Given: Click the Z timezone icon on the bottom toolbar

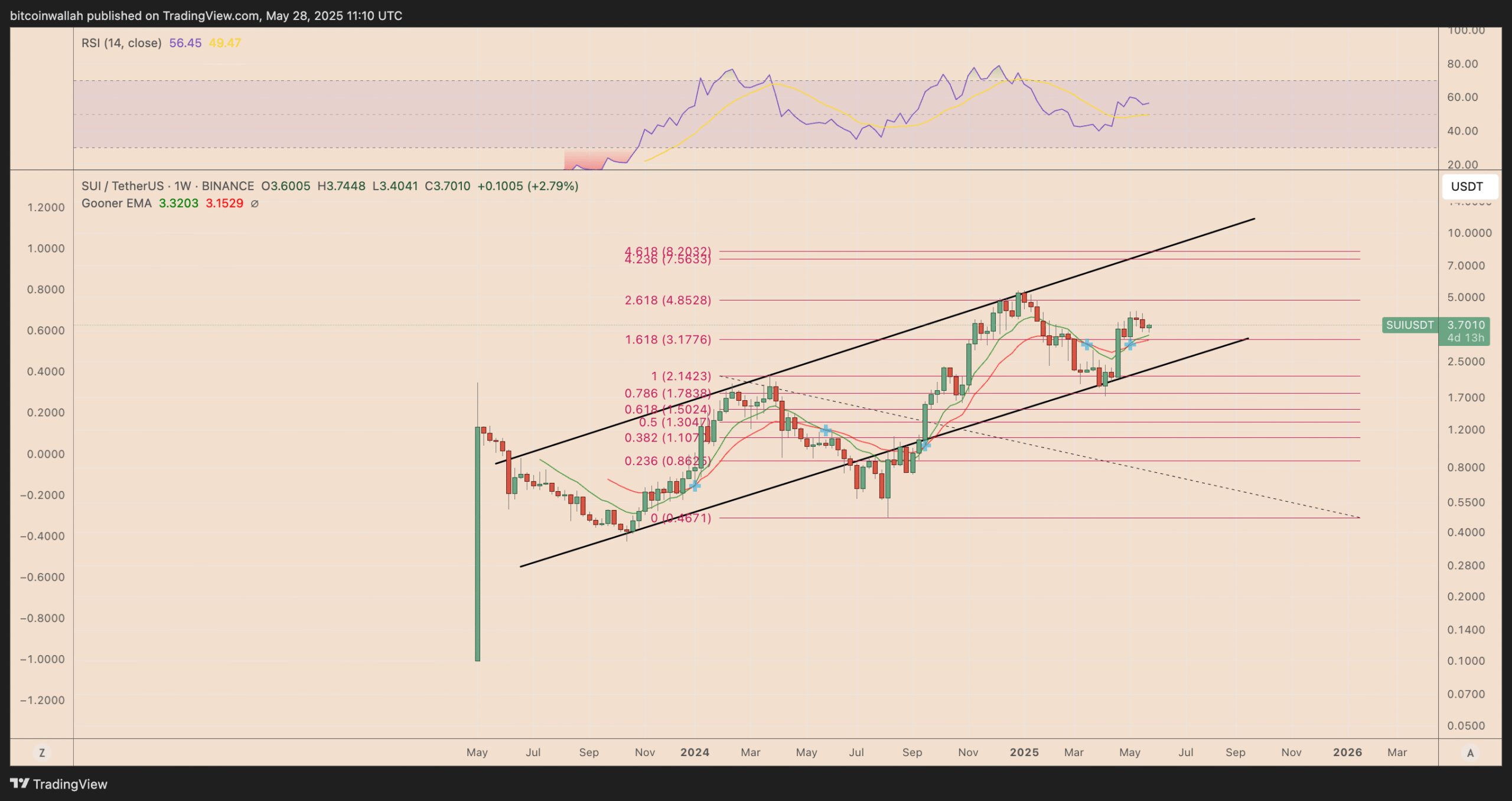Looking at the screenshot, I should tap(42, 752).
